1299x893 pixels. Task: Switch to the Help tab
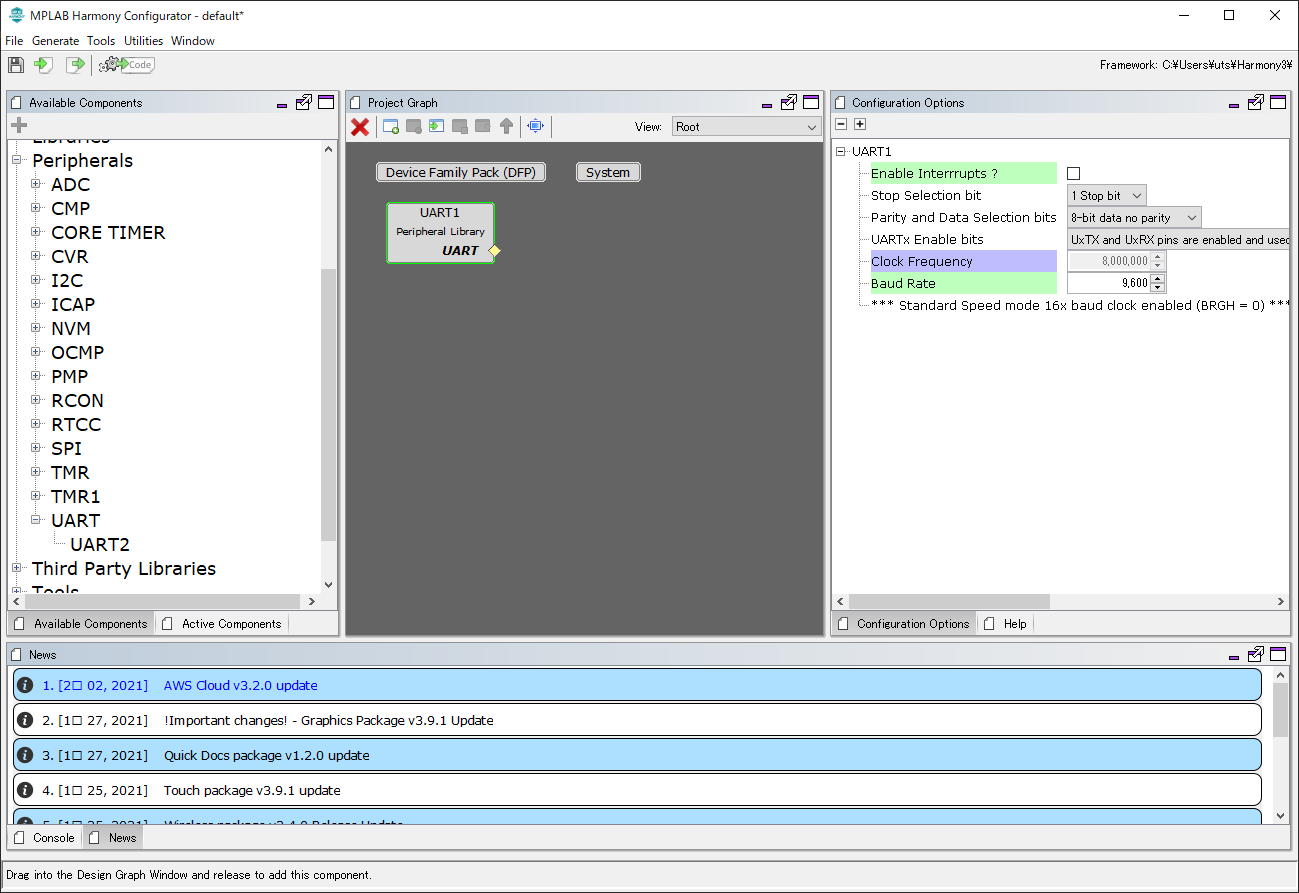tap(1006, 624)
